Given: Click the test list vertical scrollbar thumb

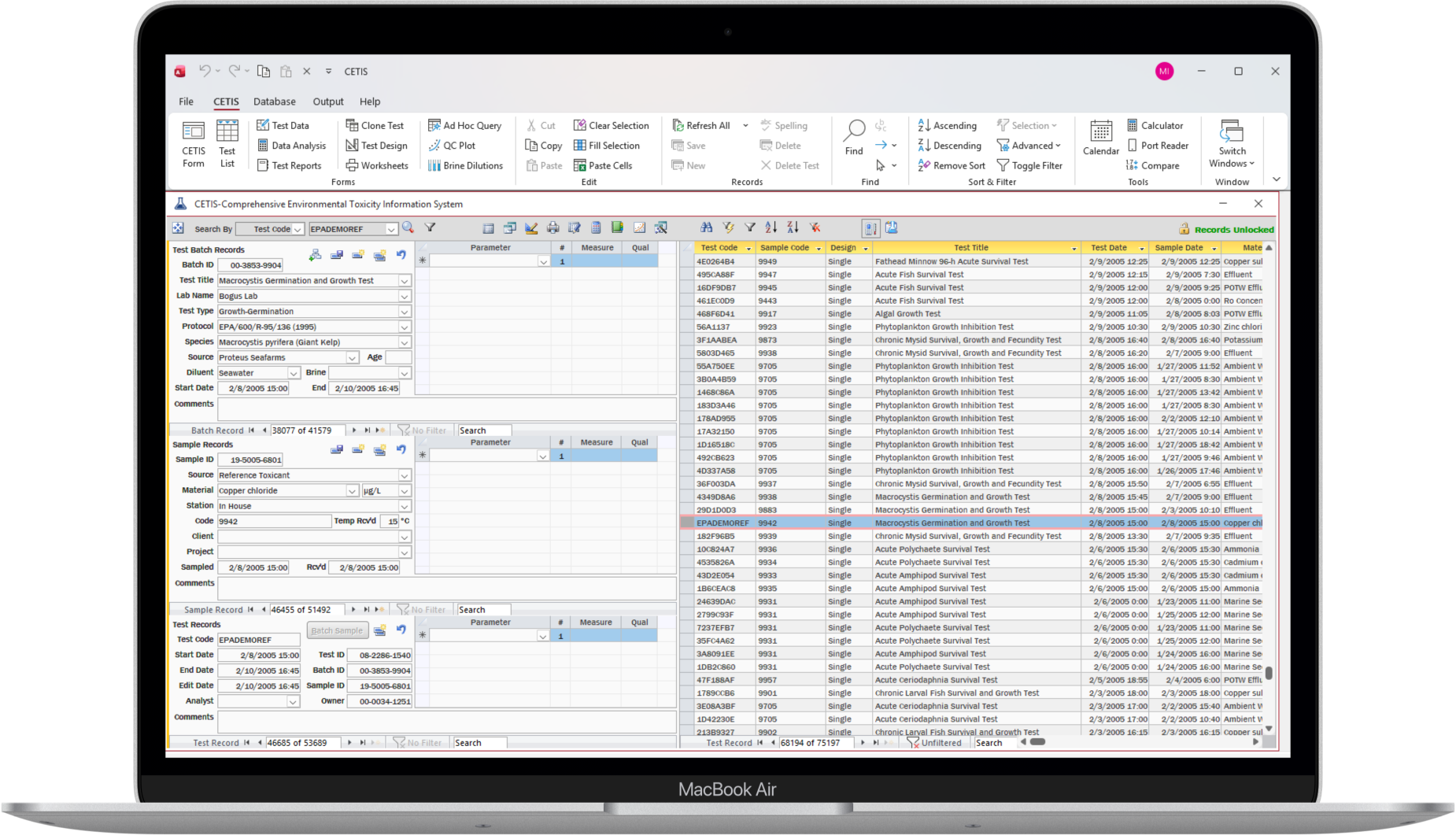Looking at the screenshot, I should [x=1269, y=674].
